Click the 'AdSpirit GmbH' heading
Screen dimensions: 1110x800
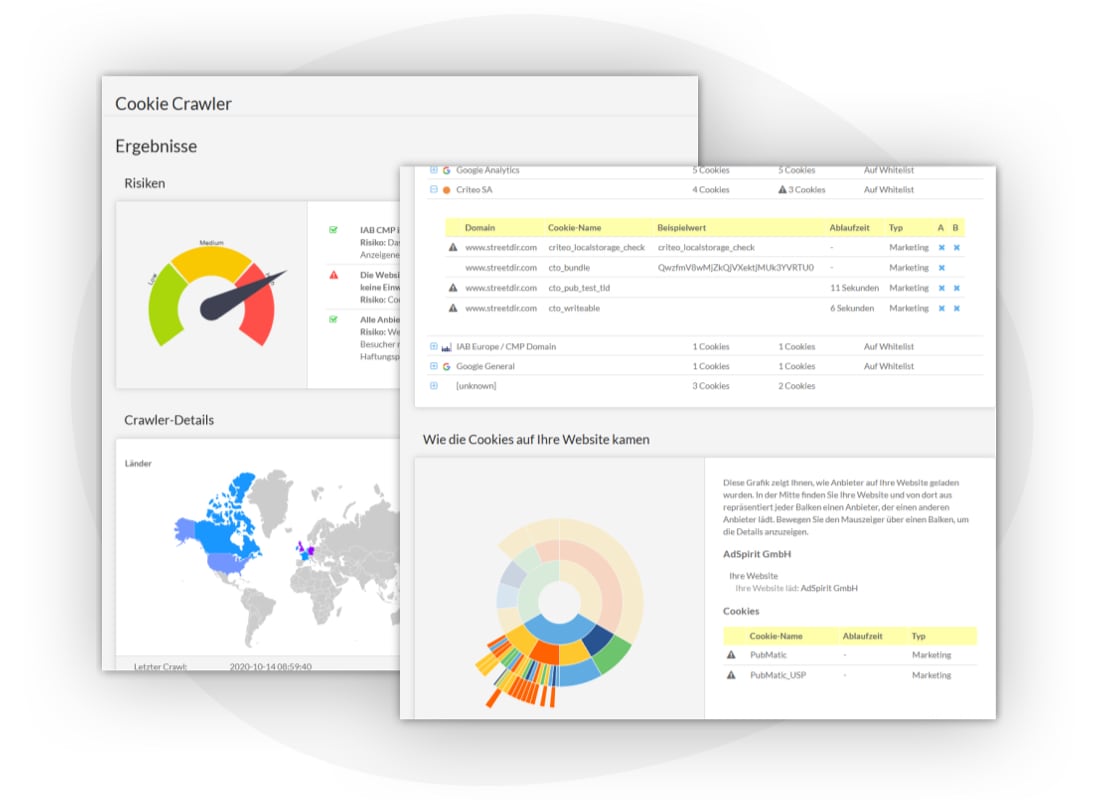[757, 554]
